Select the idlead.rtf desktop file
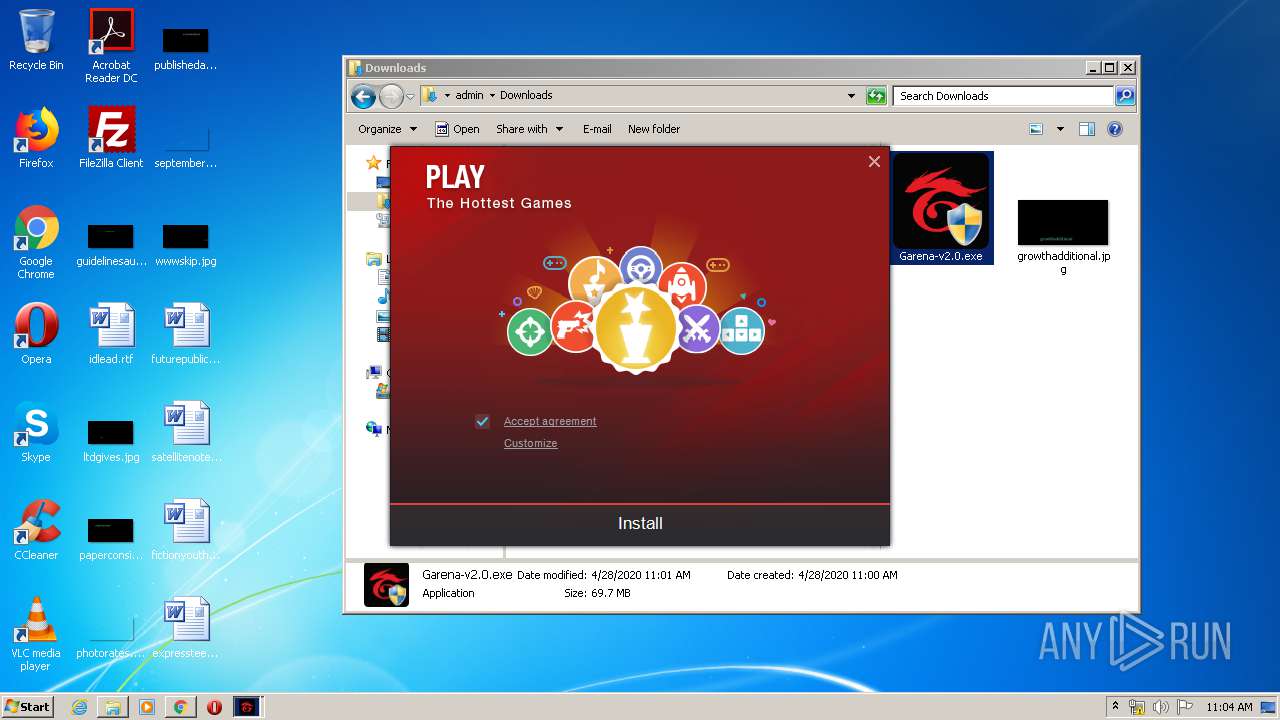 (111, 334)
